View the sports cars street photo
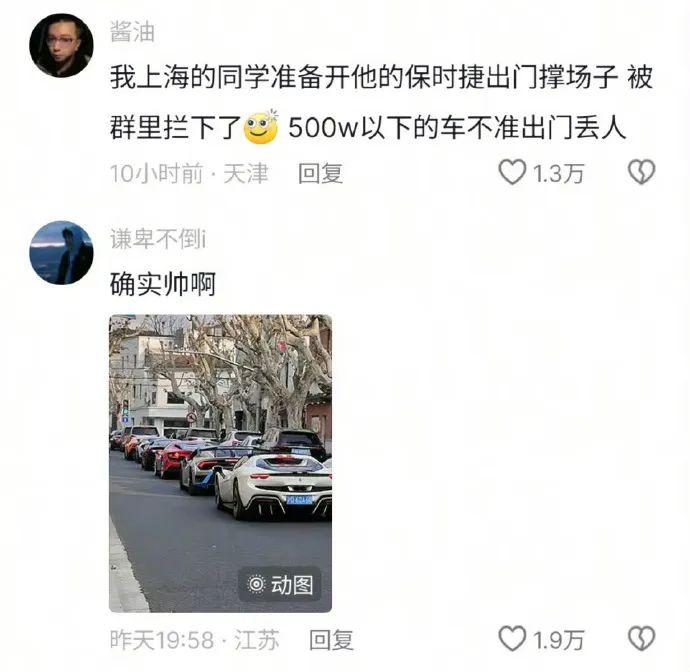Viewport: 690px width, 672px height. click(220, 463)
